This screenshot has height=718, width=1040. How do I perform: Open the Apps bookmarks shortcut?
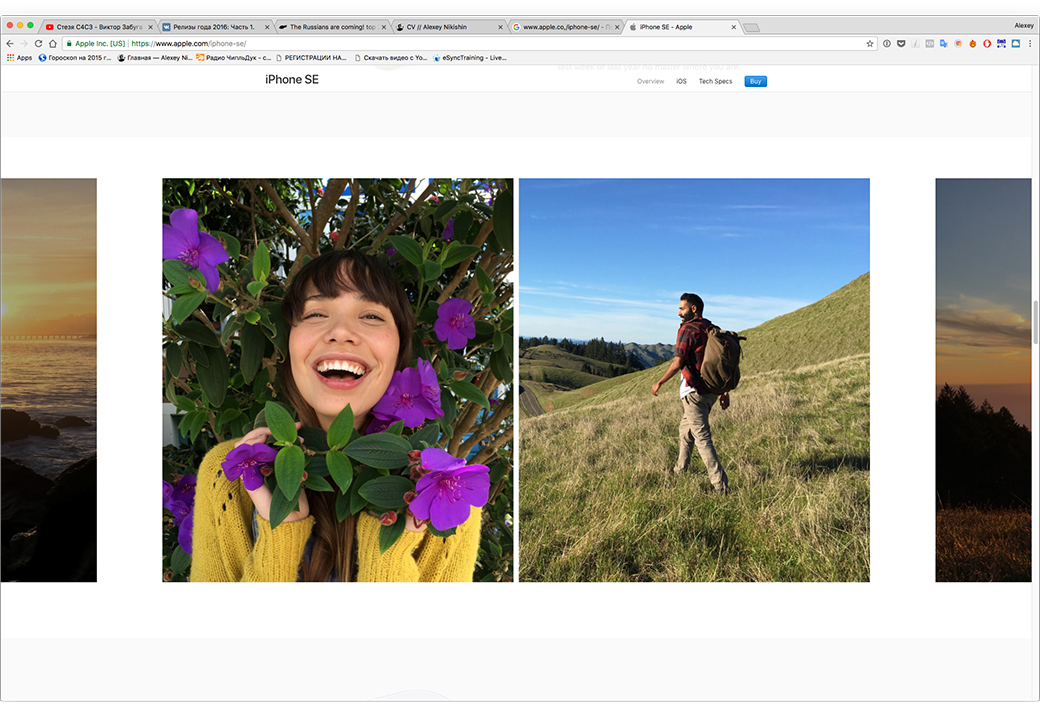19,58
